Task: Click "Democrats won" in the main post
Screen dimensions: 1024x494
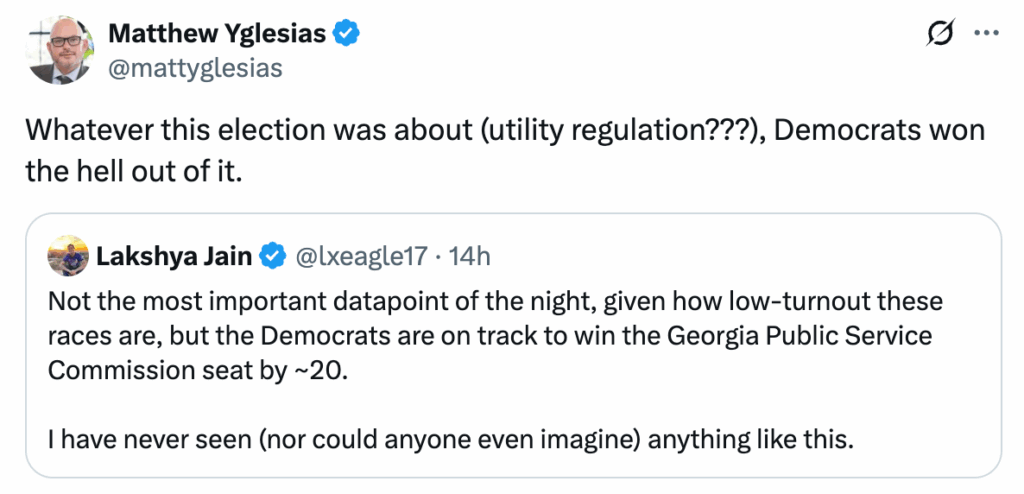Action: (x=883, y=131)
